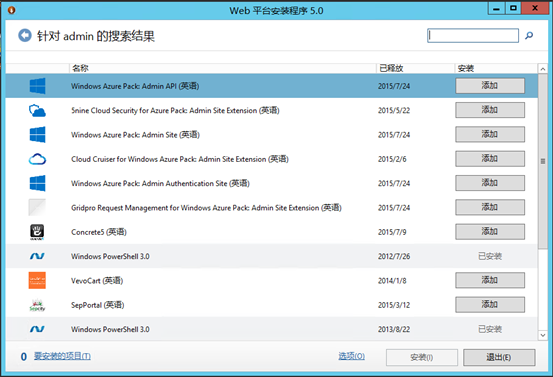553x377 pixels.
Task: Click the 0 items count
Action: (x=24, y=357)
